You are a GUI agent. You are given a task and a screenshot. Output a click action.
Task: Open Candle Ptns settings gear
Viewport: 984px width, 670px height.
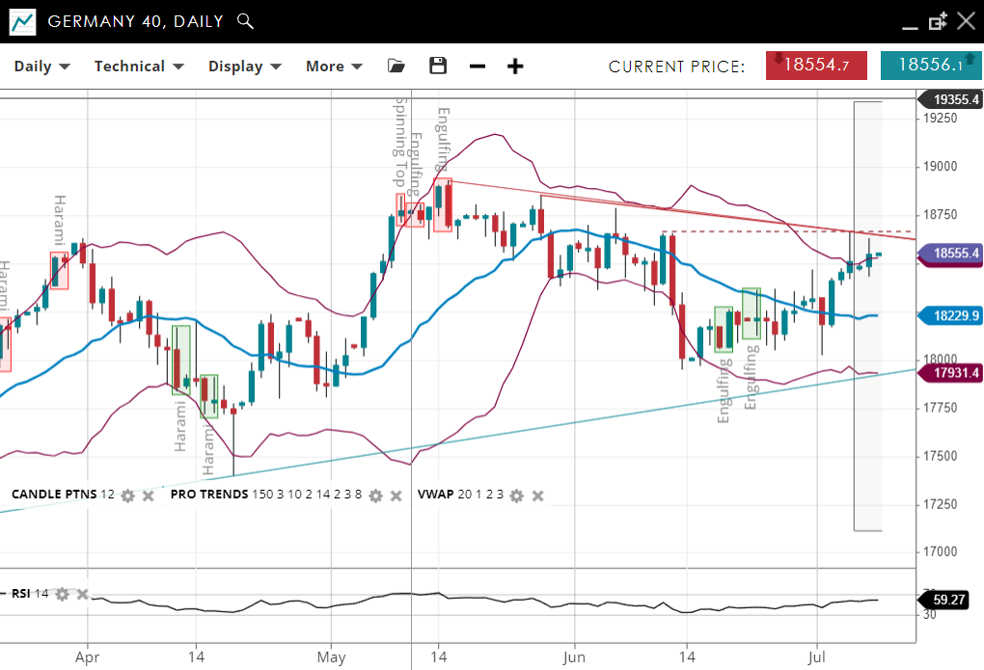tap(128, 495)
